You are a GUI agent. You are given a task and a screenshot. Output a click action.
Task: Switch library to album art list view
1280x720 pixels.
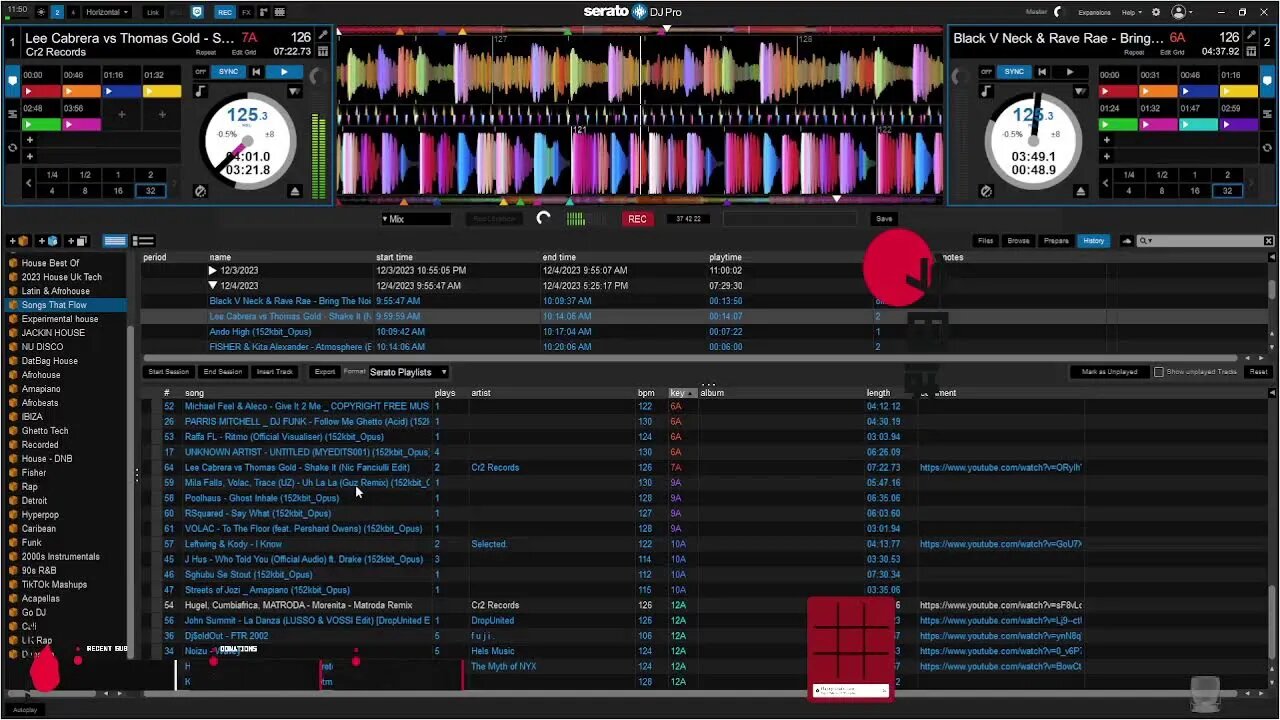(143, 241)
